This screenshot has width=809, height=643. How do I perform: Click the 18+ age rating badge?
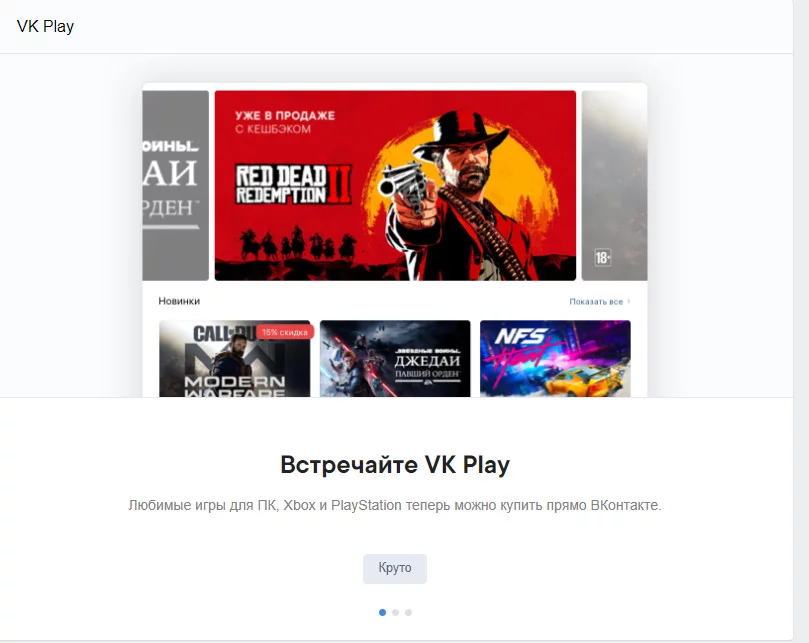coord(603,258)
